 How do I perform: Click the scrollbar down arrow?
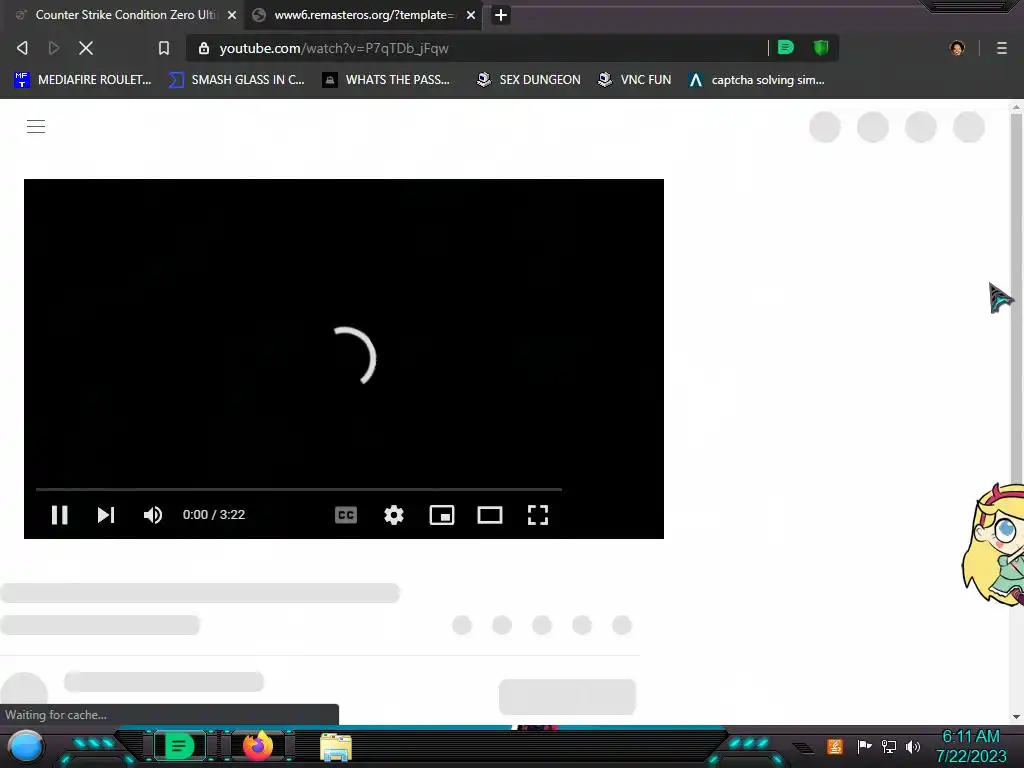point(1016,716)
